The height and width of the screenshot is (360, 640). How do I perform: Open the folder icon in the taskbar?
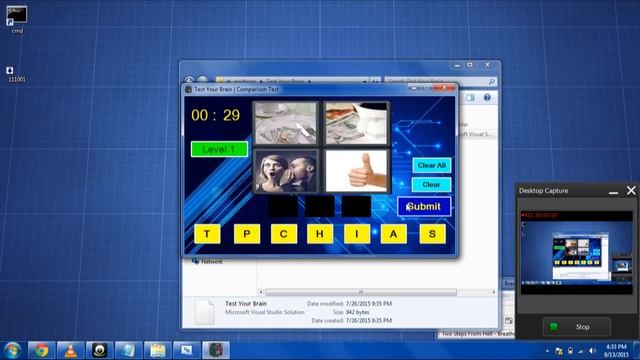click(x=158, y=350)
